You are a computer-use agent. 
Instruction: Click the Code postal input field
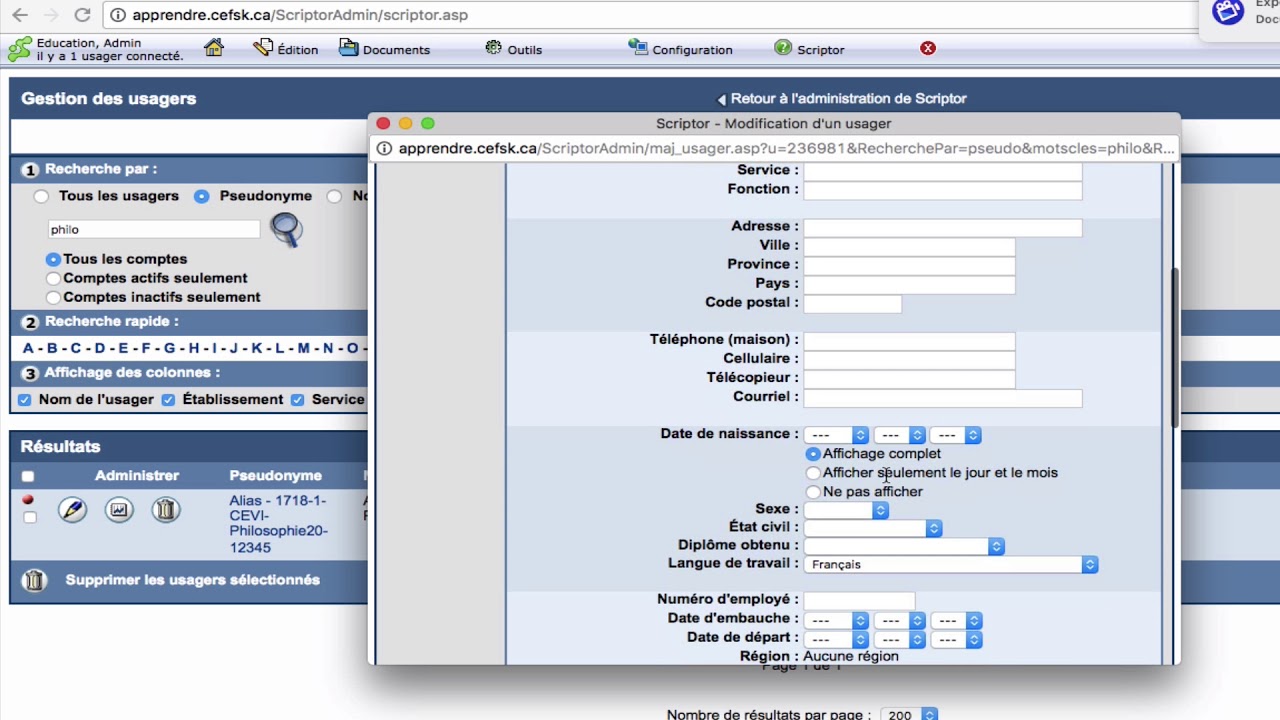click(x=852, y=303)
